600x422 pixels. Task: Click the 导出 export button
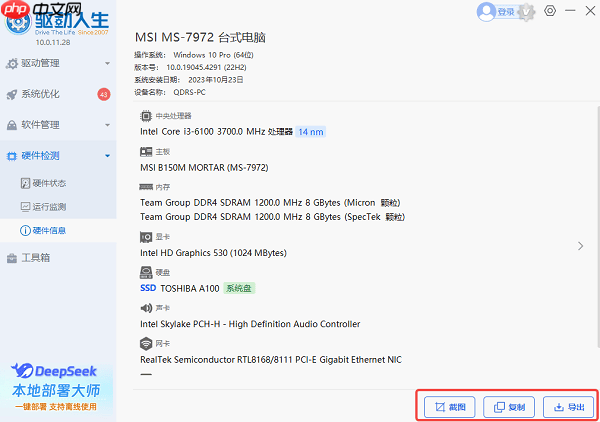(x=569, y=407)
